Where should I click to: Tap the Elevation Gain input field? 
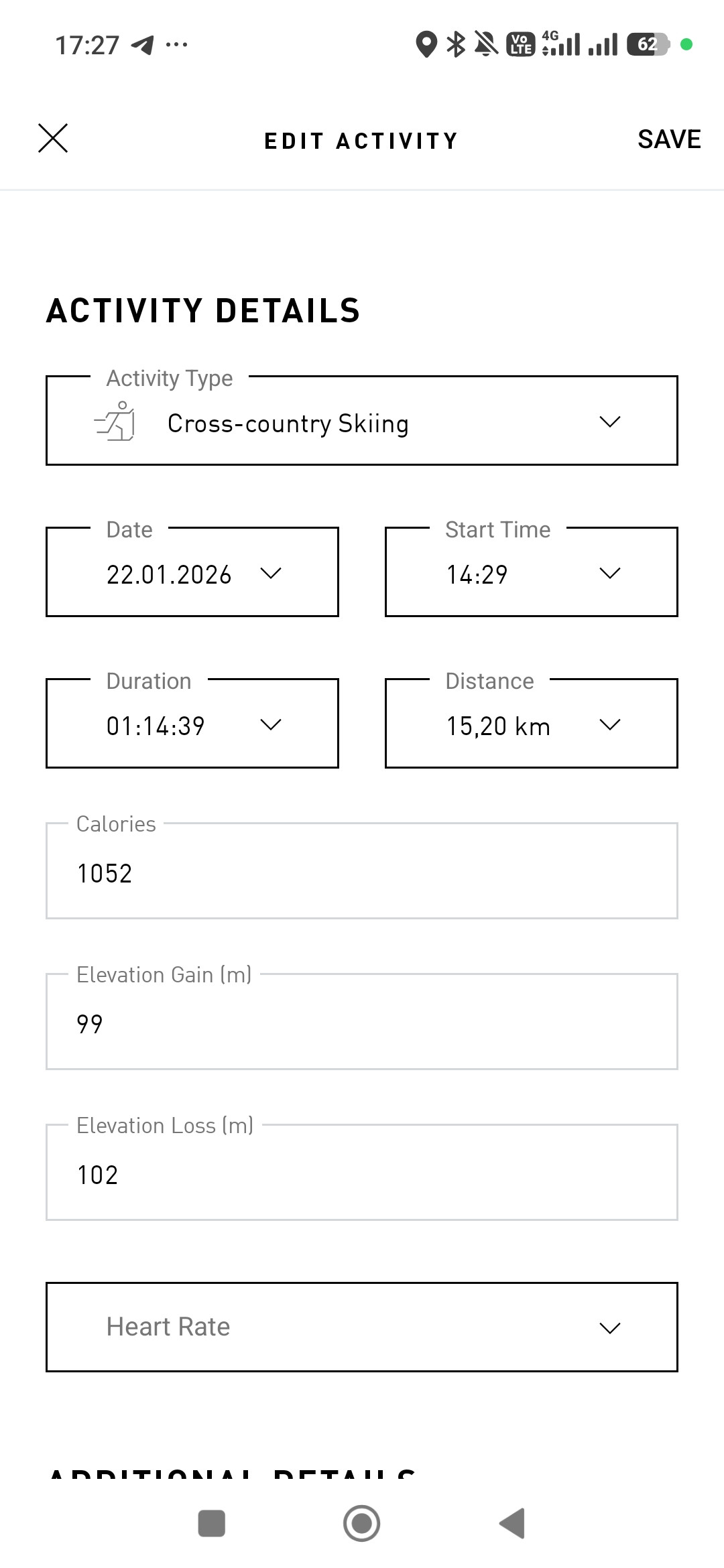[362, 1021]
